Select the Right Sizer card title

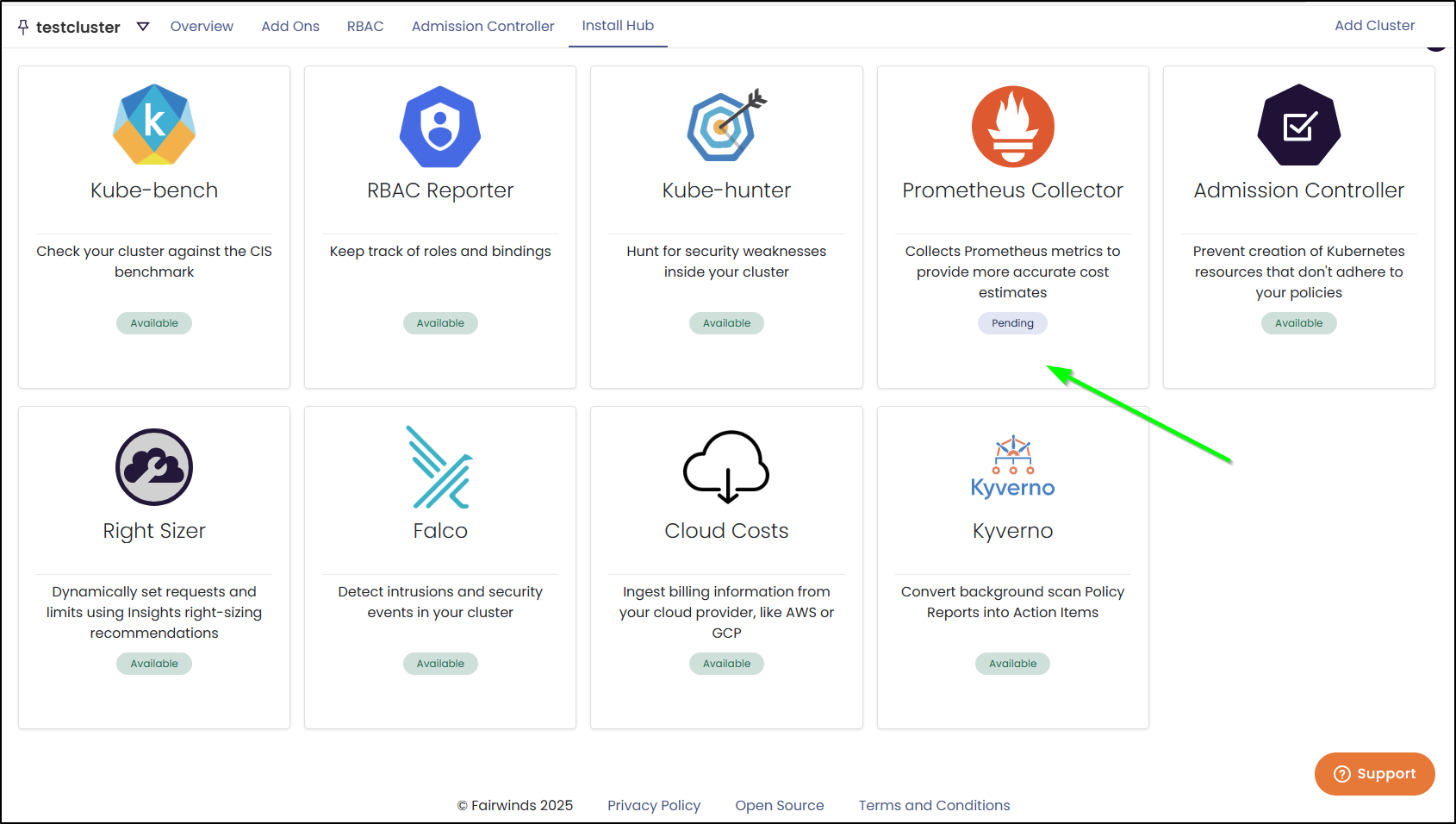(154, 531)
